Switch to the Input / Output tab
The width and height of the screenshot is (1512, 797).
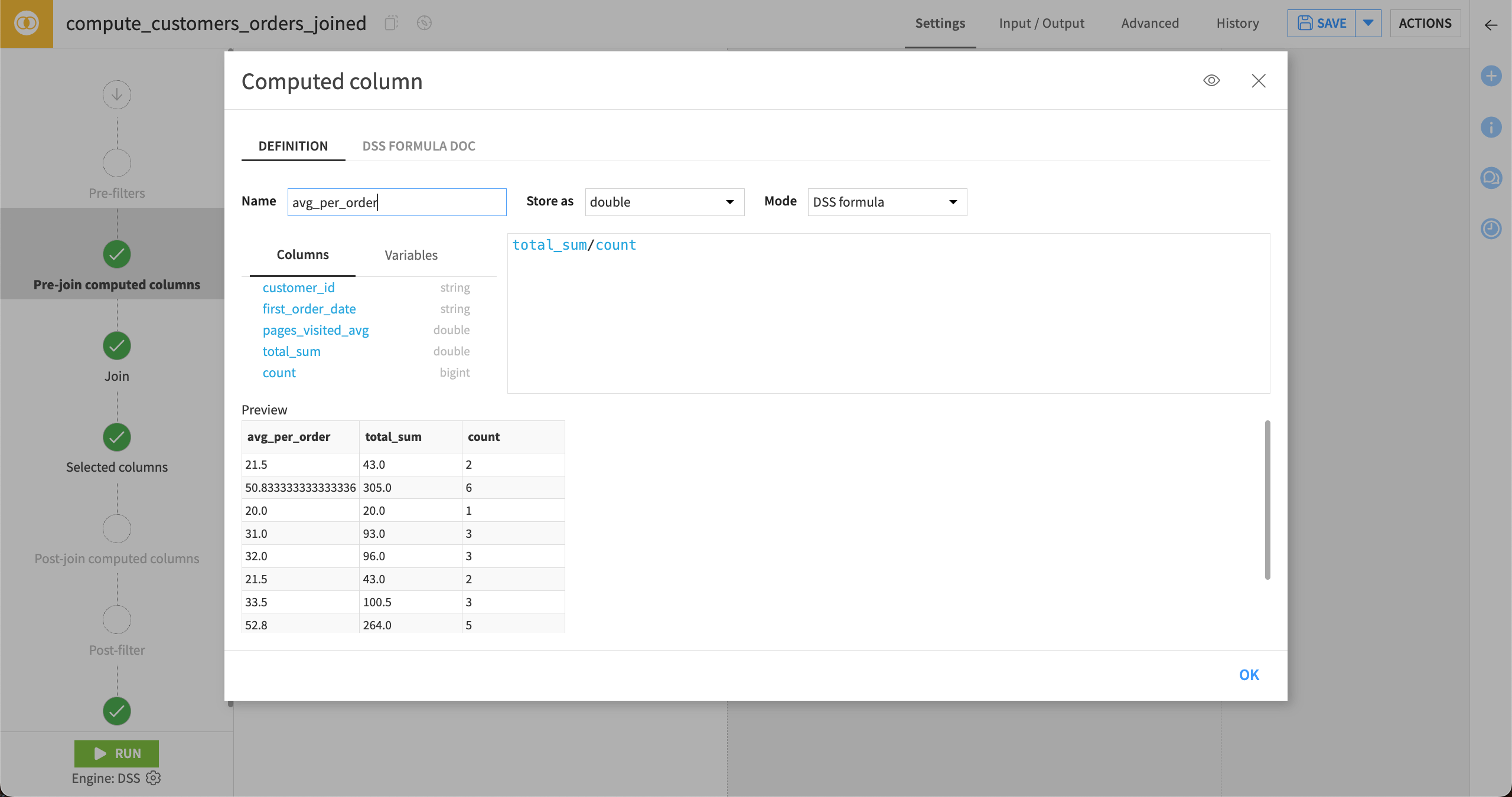[1042, 24]
